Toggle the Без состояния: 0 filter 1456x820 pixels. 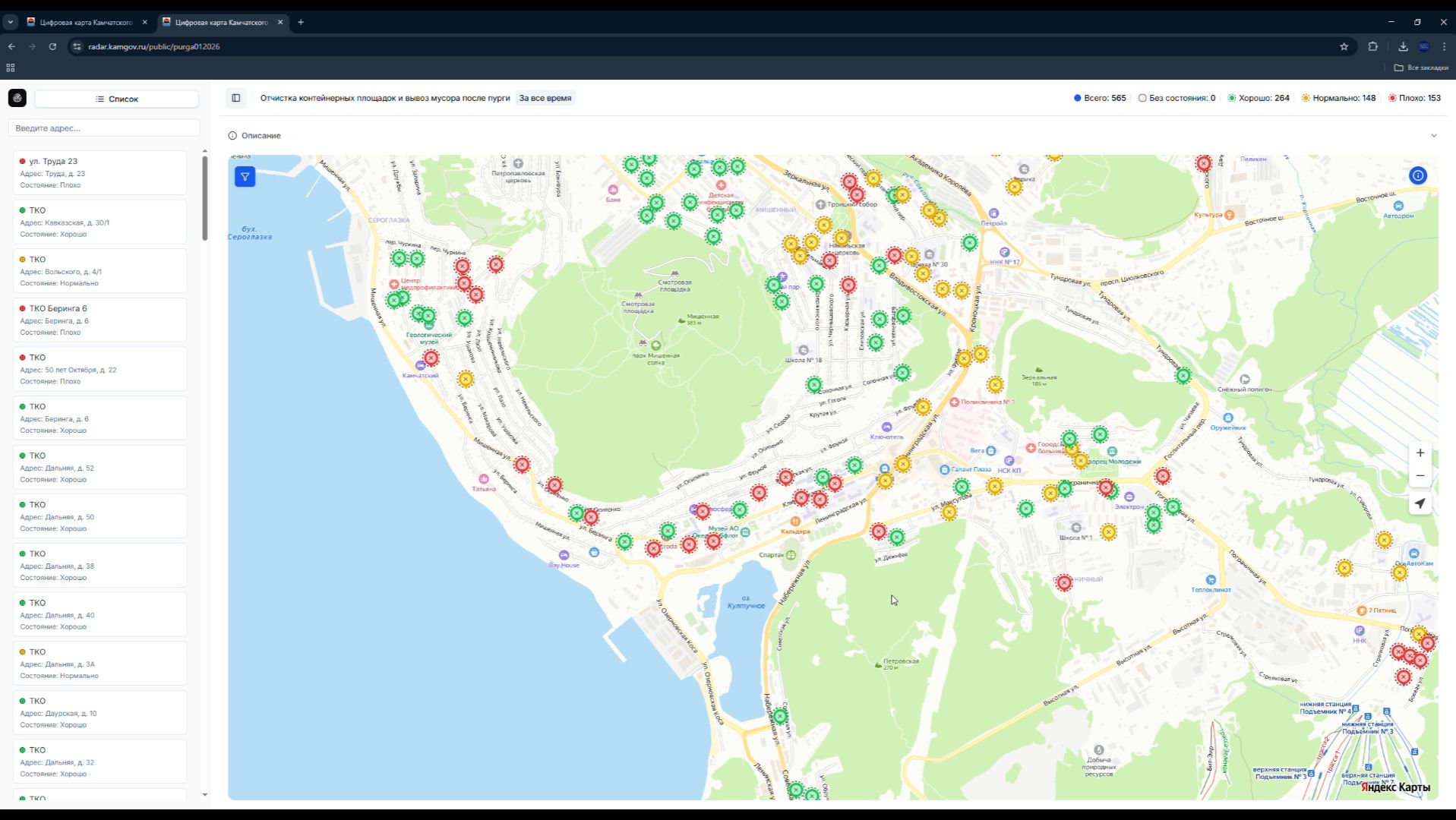pos(1176,98)
